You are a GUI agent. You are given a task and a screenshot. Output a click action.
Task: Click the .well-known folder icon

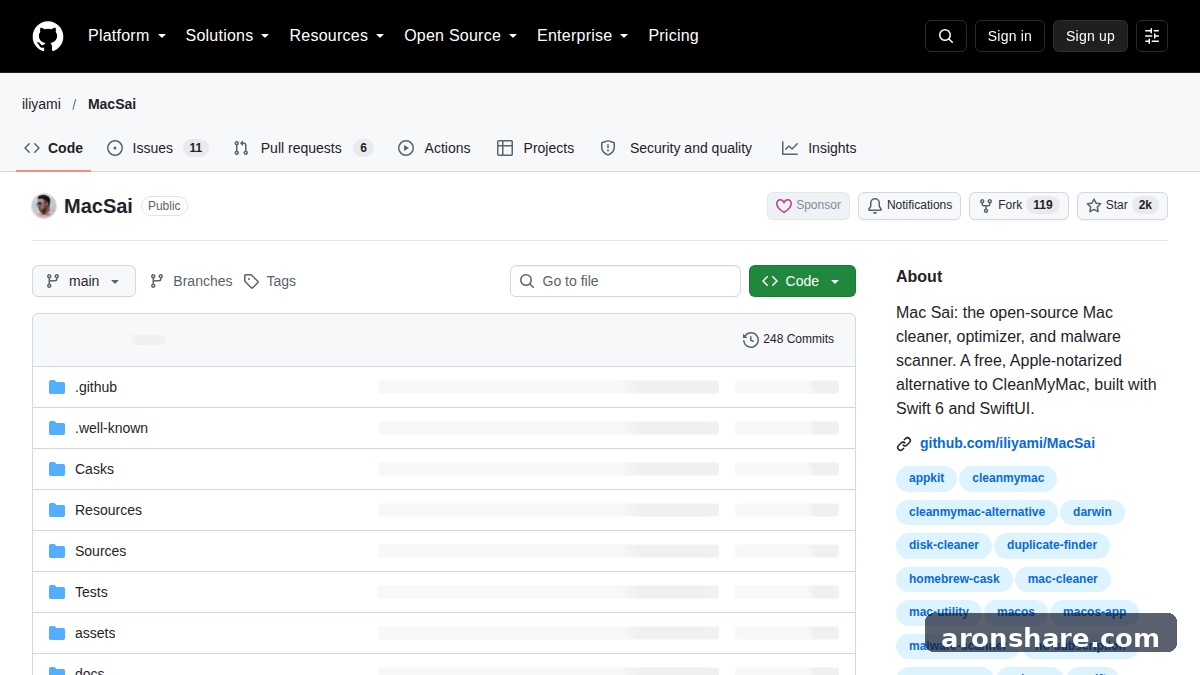tap(57, 428)
